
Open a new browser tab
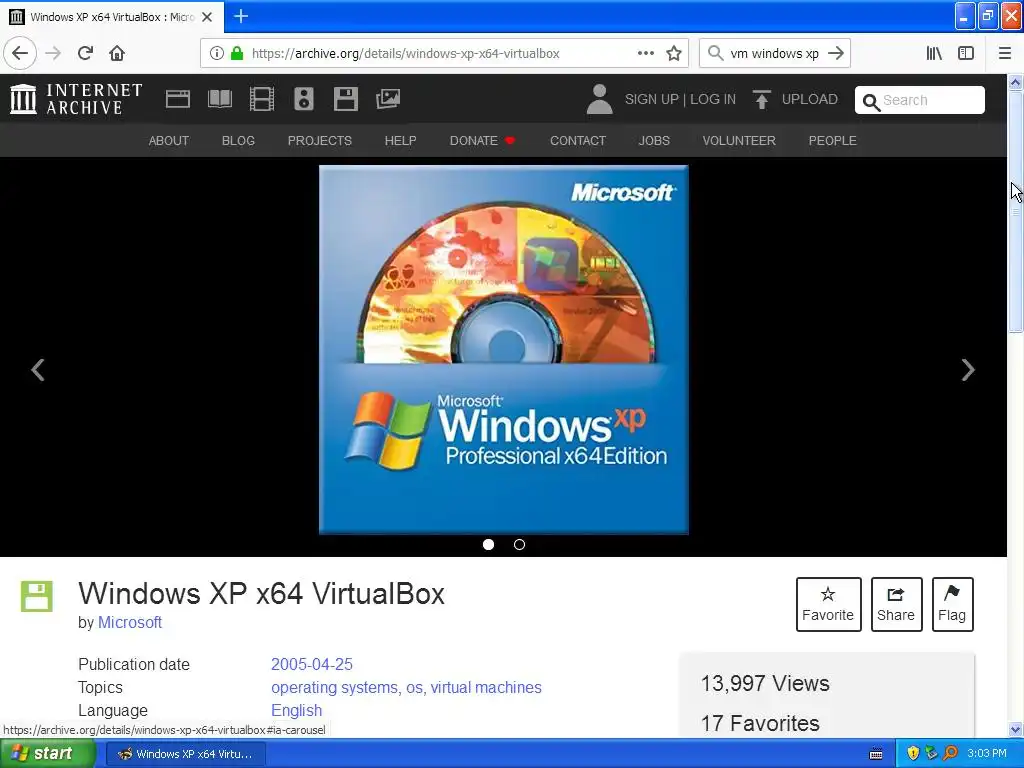click(x=241, y=16)
